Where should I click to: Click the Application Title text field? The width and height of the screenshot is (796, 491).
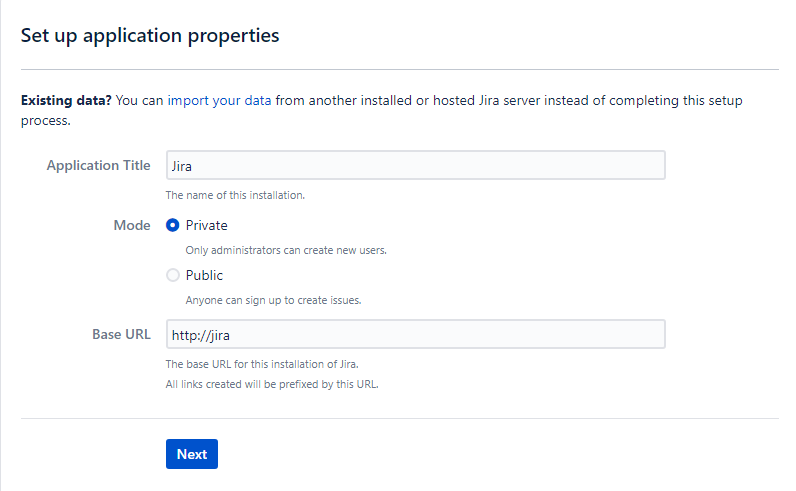pos(415,165)
